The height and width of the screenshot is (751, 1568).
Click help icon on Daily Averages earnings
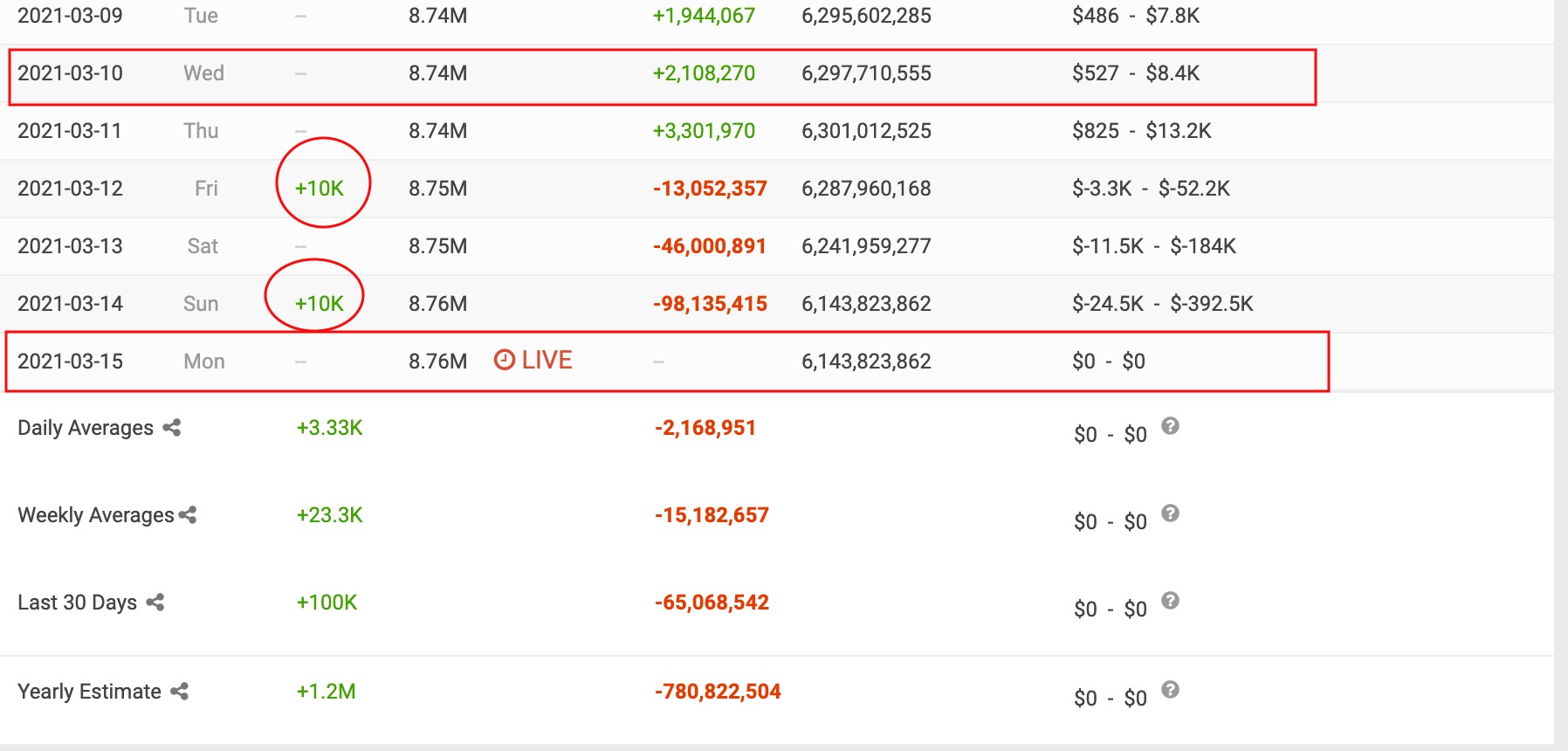1171,426
